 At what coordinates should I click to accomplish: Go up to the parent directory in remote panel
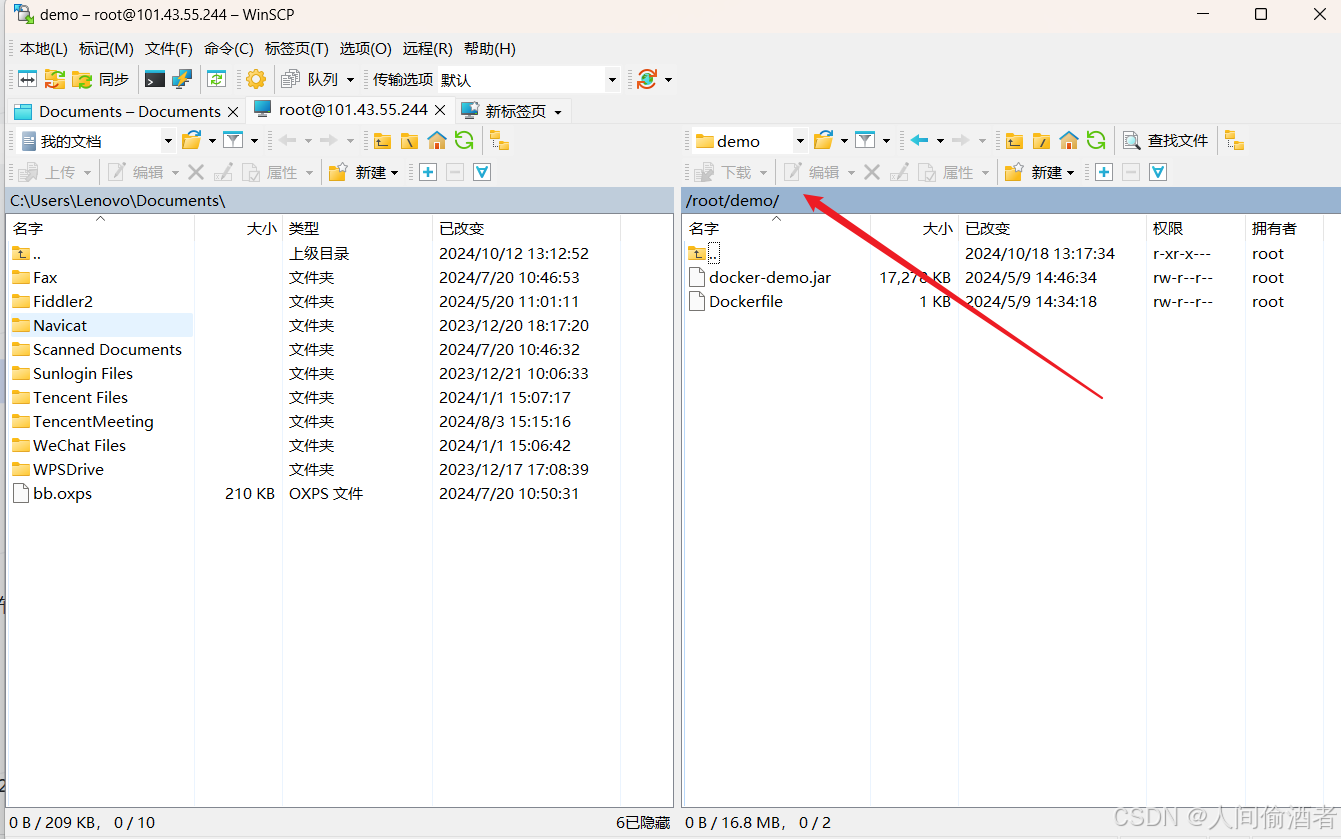(1016, 141)
